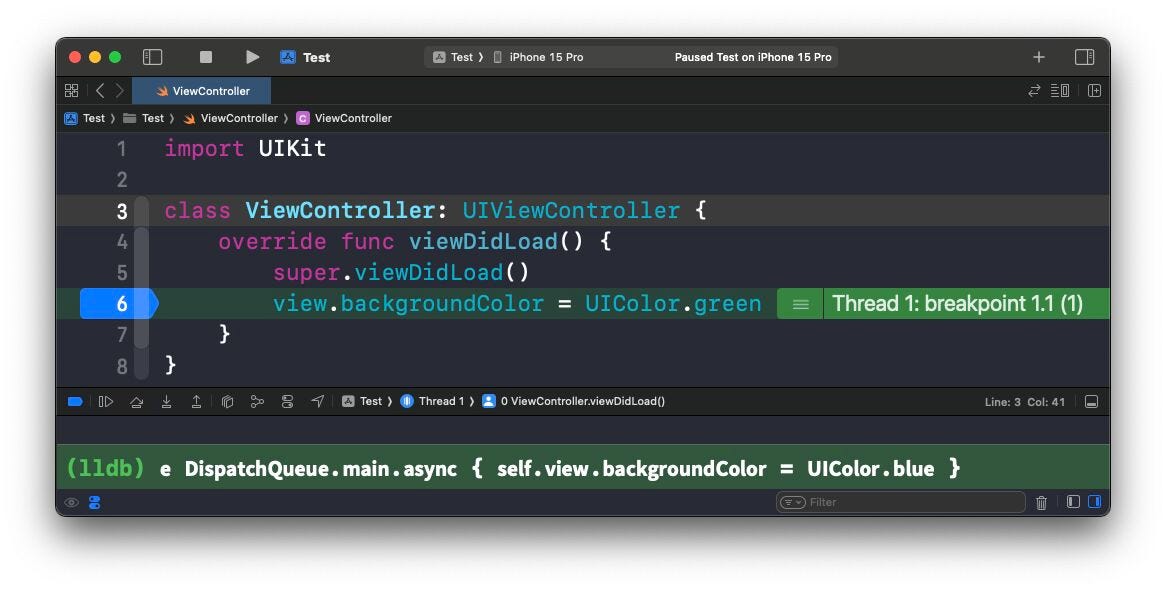Click the Simulate Location icon
The width and height of the screenshot is (1166, 590).
pos(318,401)
